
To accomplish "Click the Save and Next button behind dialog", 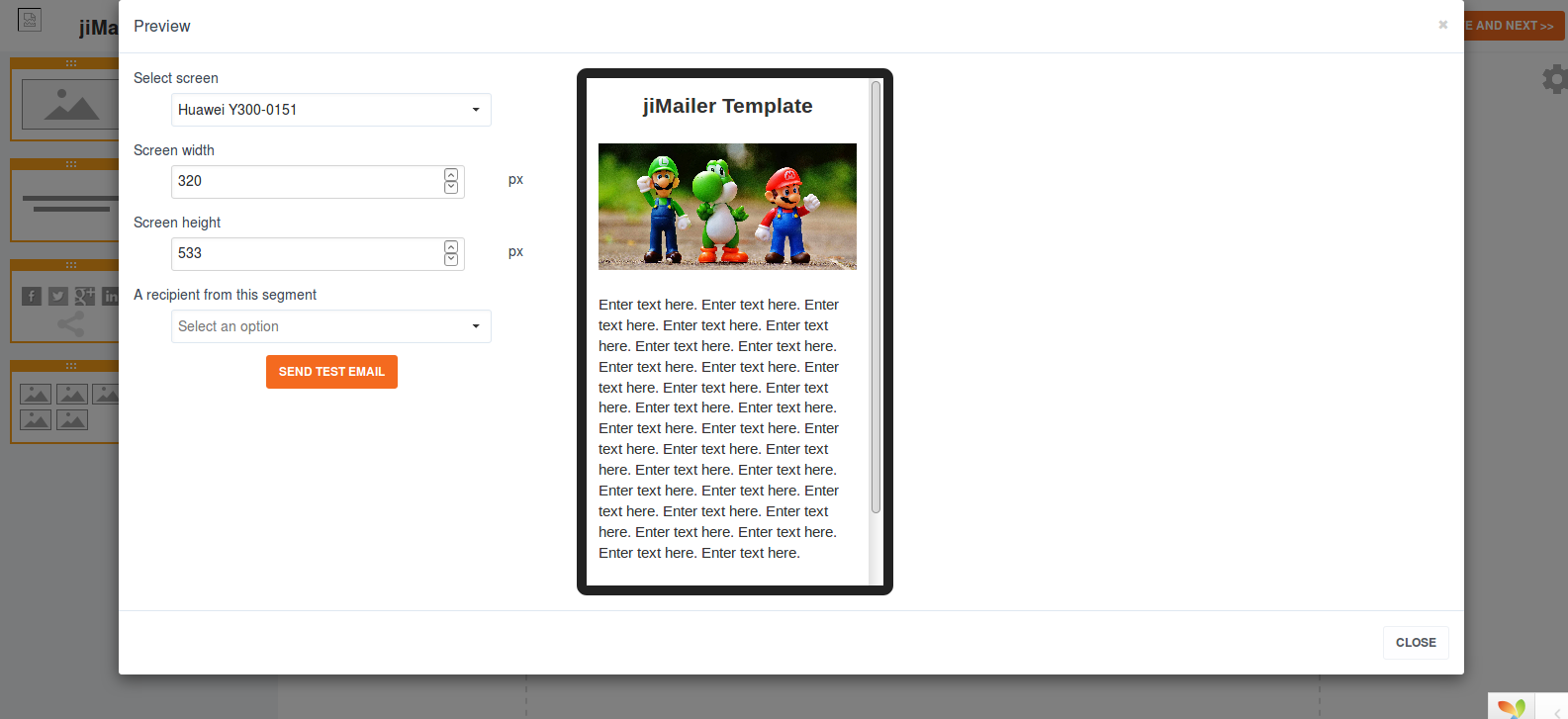I will point(1515,26).
